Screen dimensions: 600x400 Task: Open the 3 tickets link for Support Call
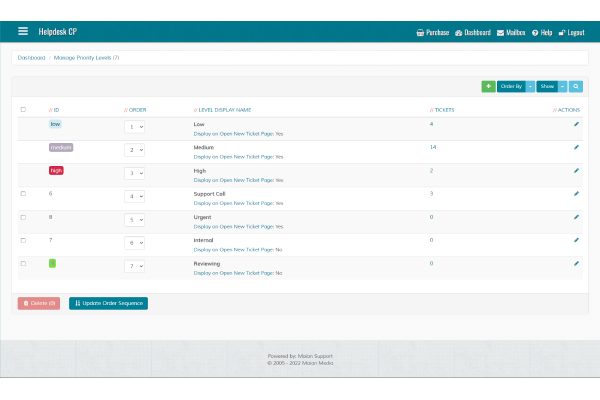point(431,194)
